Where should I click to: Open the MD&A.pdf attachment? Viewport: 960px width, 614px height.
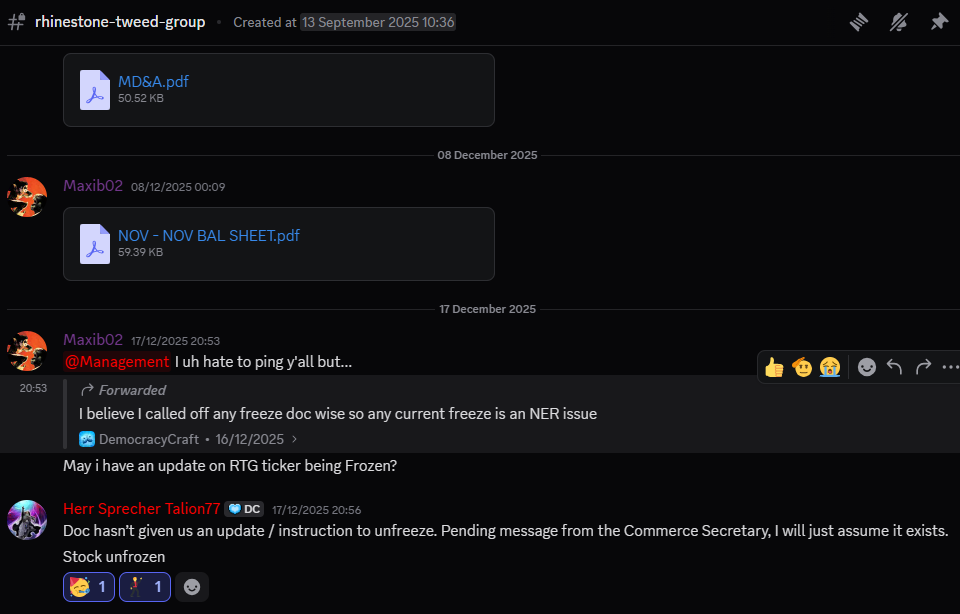click(153, 81)
